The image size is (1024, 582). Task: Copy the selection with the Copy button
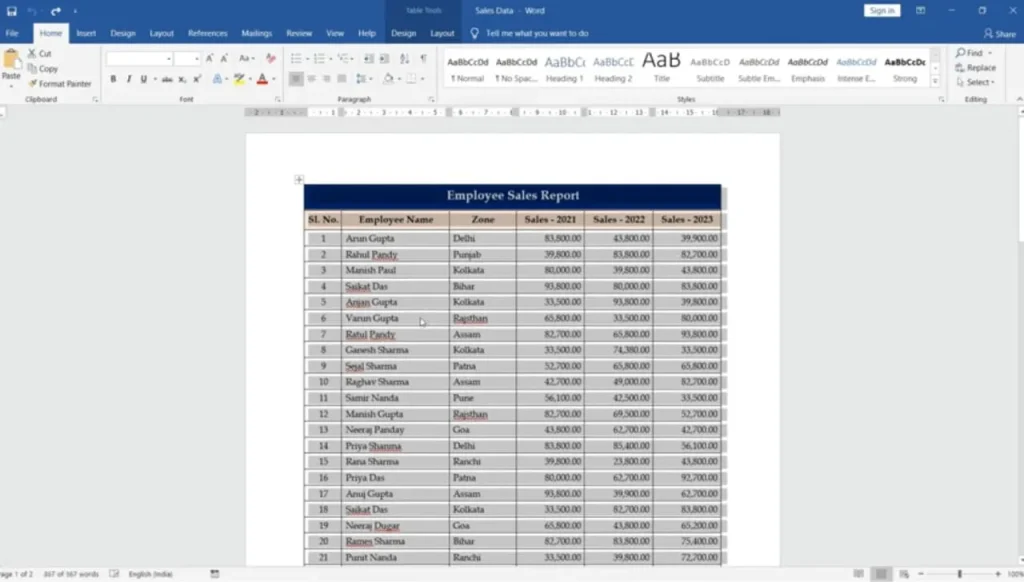point(43,69)
